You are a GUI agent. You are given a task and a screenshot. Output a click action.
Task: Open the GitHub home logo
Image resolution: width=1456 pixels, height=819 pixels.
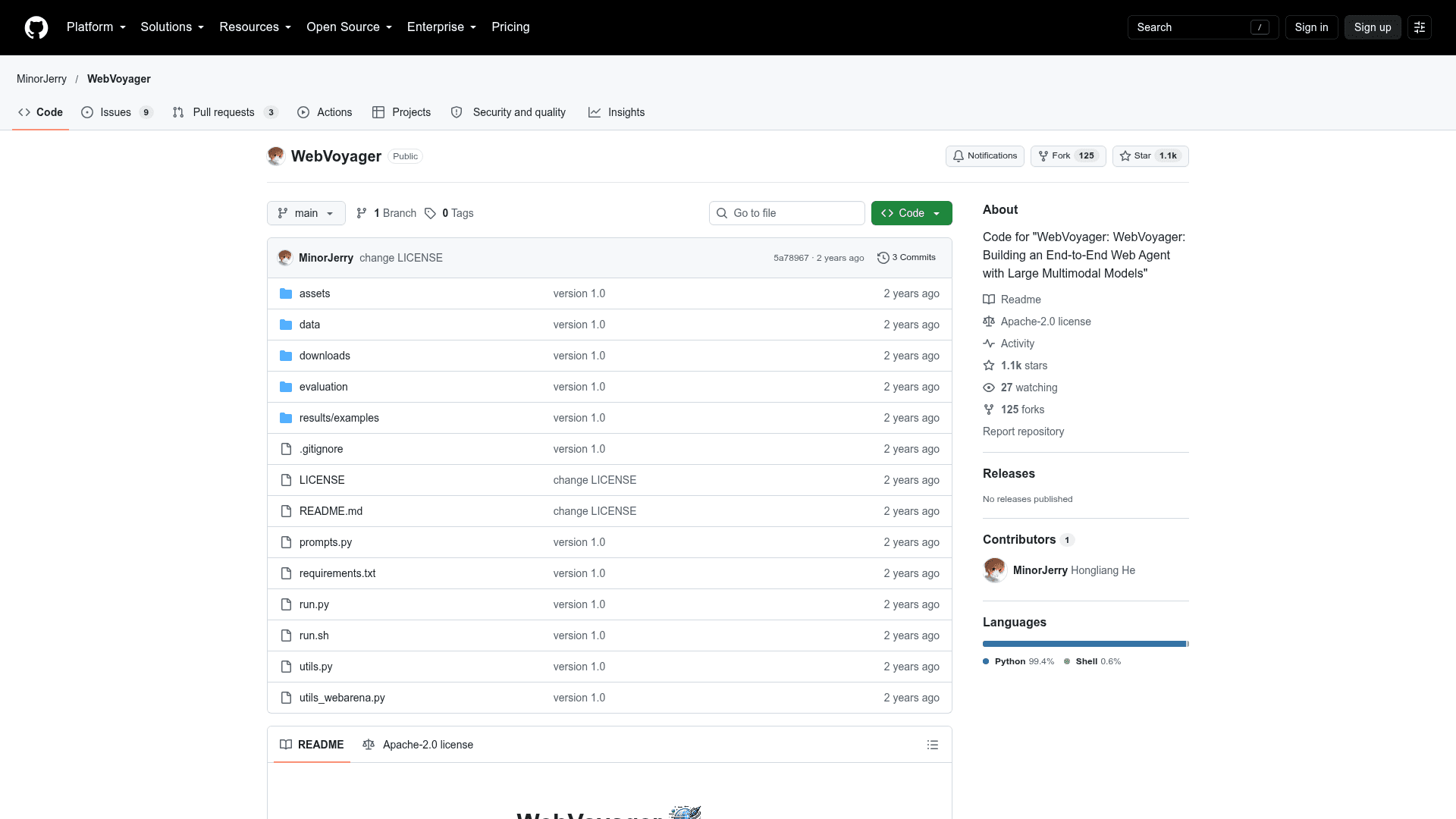pos(36,27)
